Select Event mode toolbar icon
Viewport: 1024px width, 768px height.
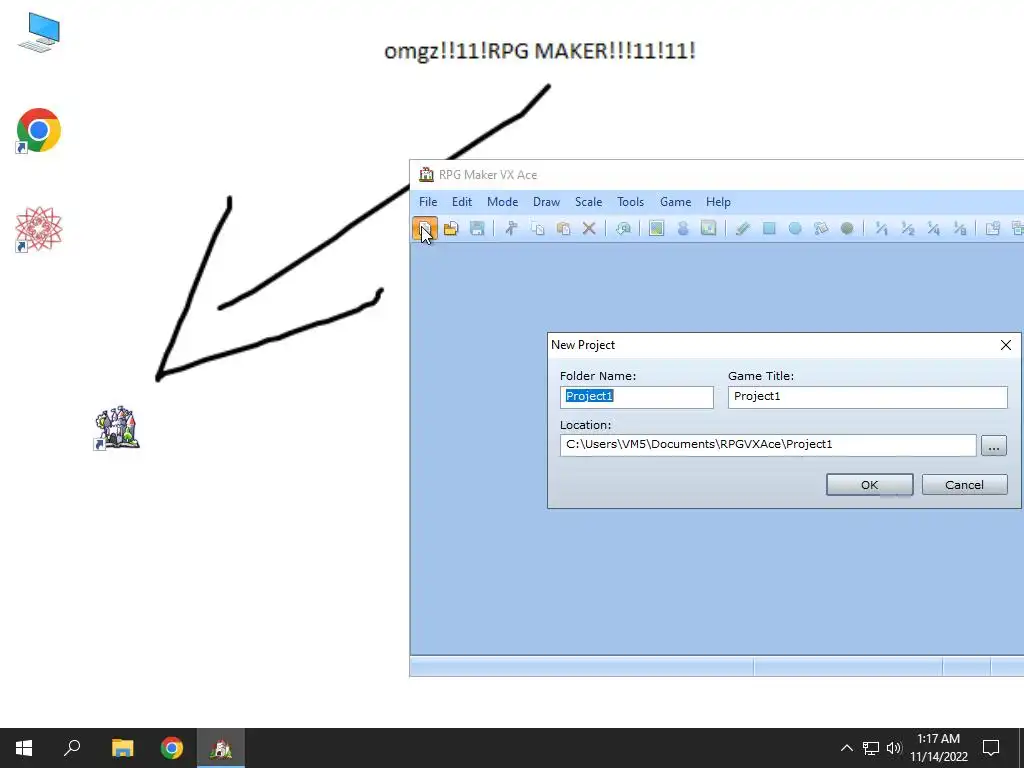682,228
